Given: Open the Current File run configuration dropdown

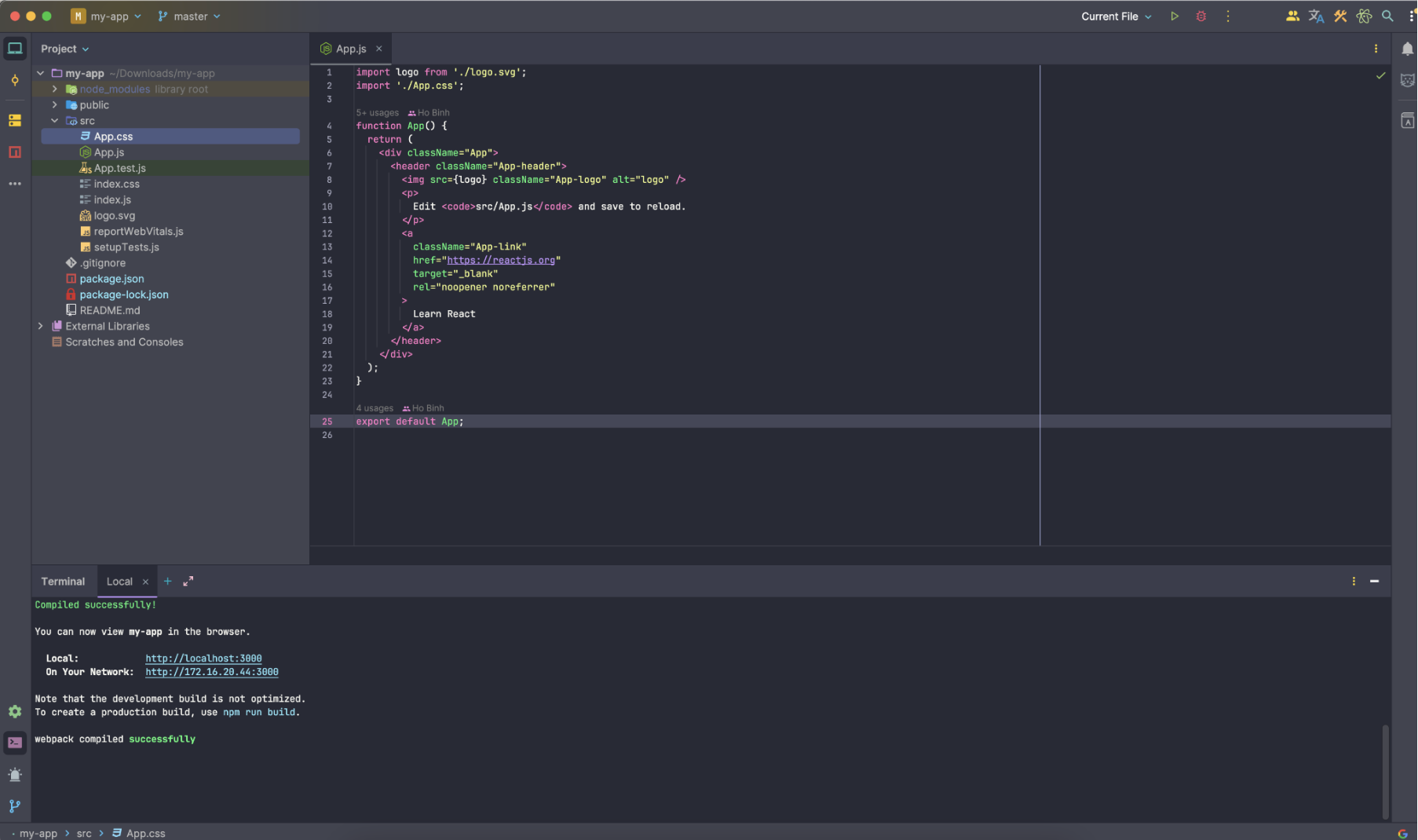Looking at the screenshot, I should (x=1116, y=16).
